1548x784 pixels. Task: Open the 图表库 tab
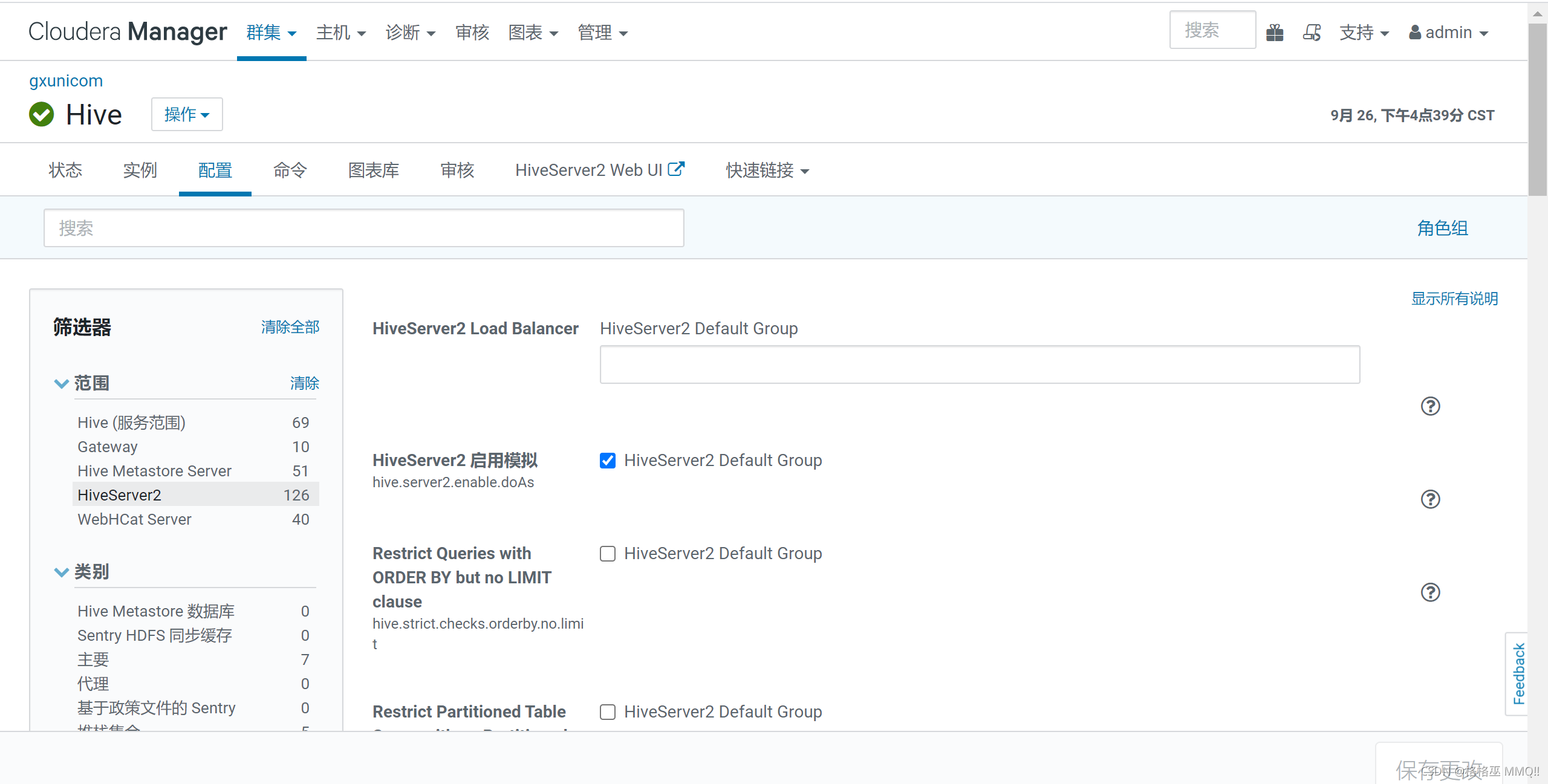[x=374, y=170]
